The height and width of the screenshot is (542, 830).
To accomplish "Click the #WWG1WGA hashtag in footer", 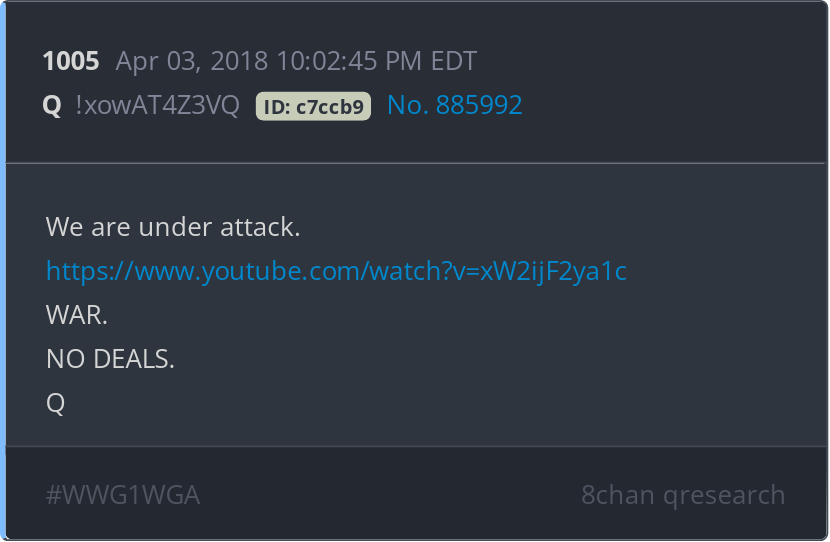I will tap(123, 495).
